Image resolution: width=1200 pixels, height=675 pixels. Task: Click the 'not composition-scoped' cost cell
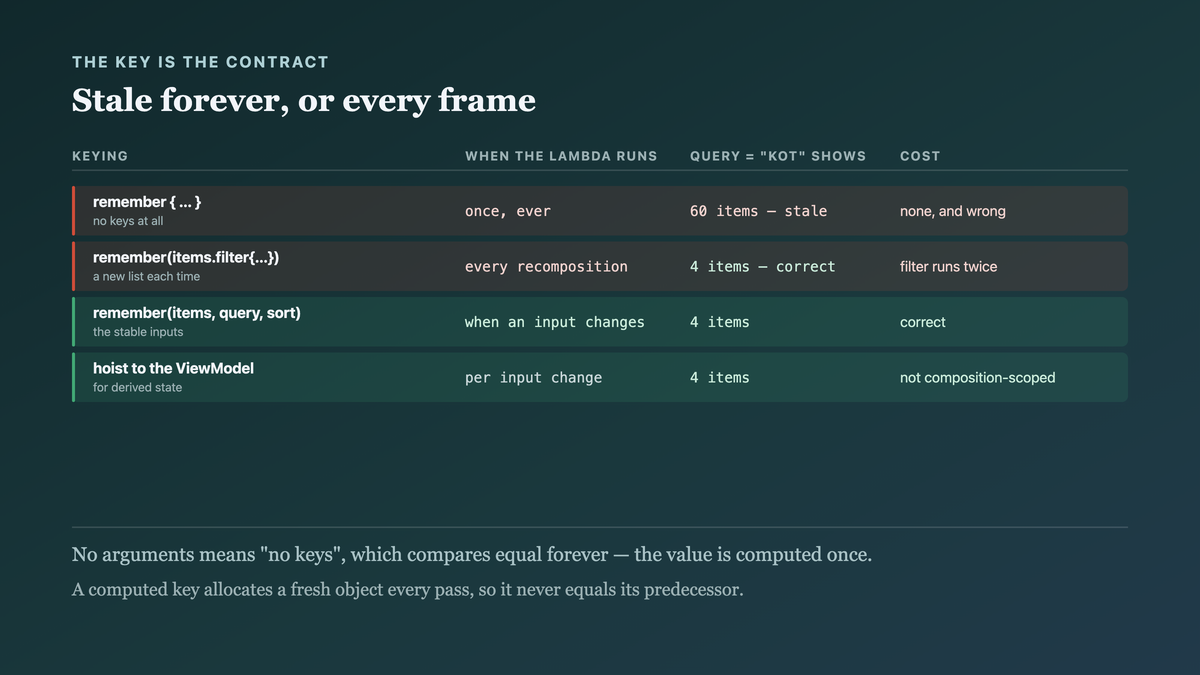click(977, 377)
